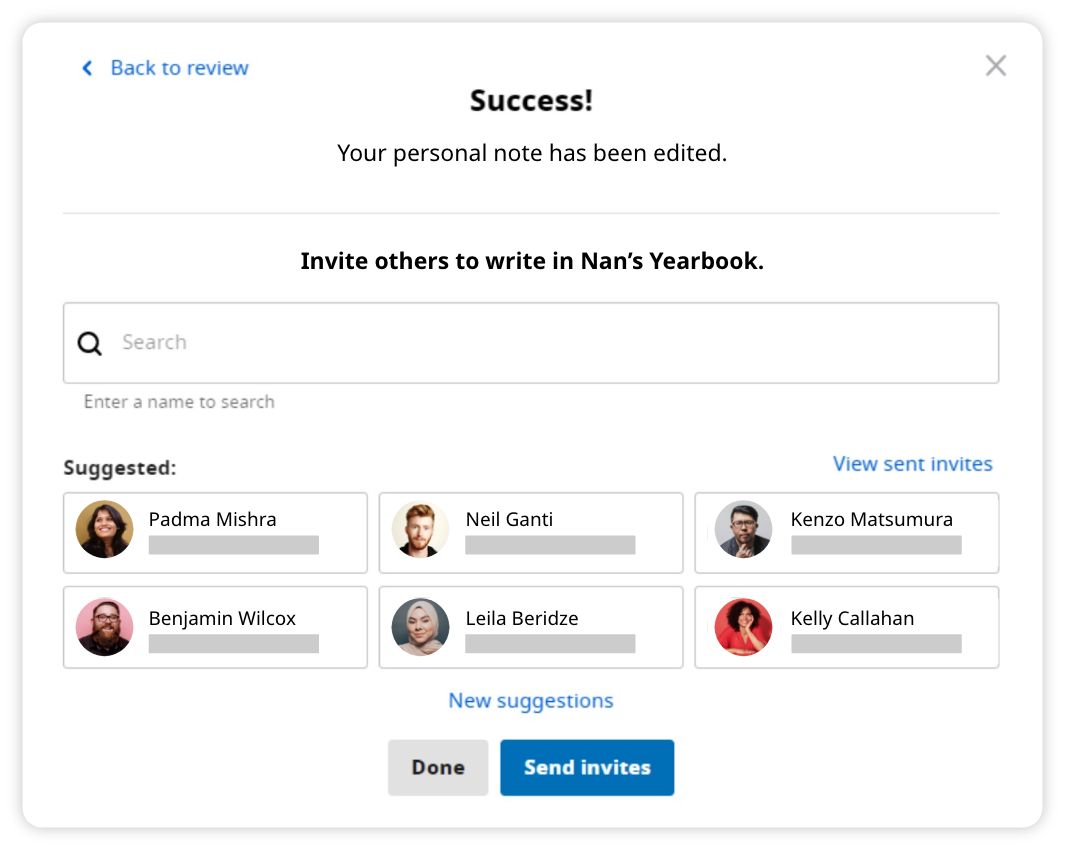Click the Done button
This screenshot has height=850, width=1065.
438,768
